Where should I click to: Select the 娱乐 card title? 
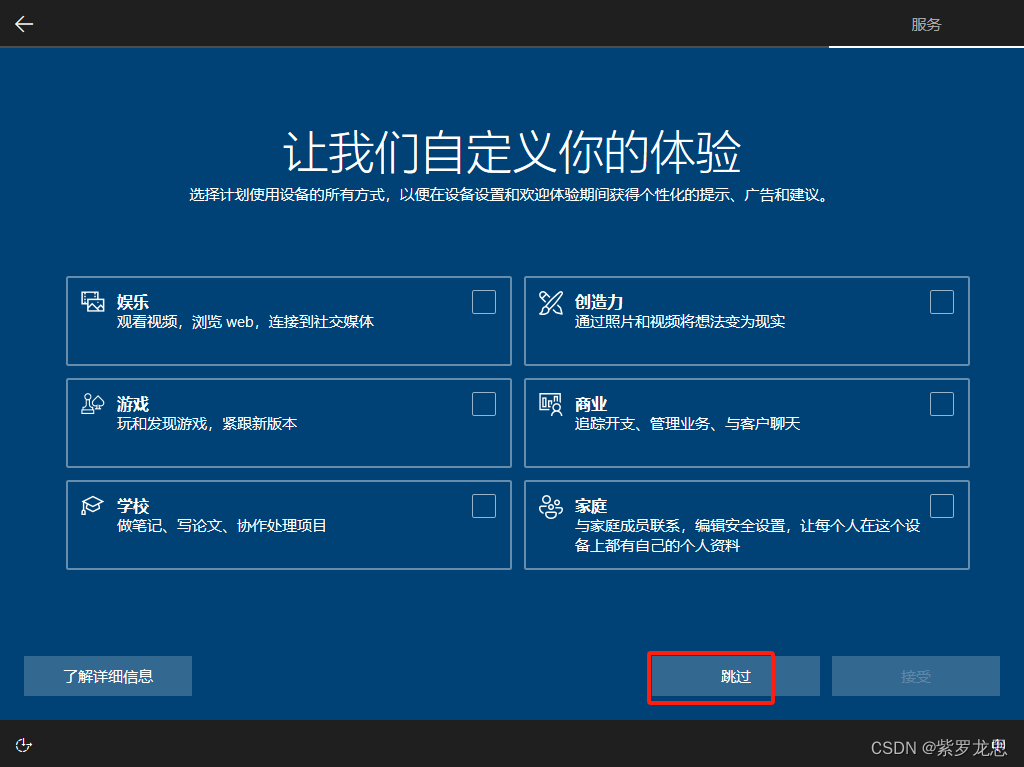coord(133,302)
